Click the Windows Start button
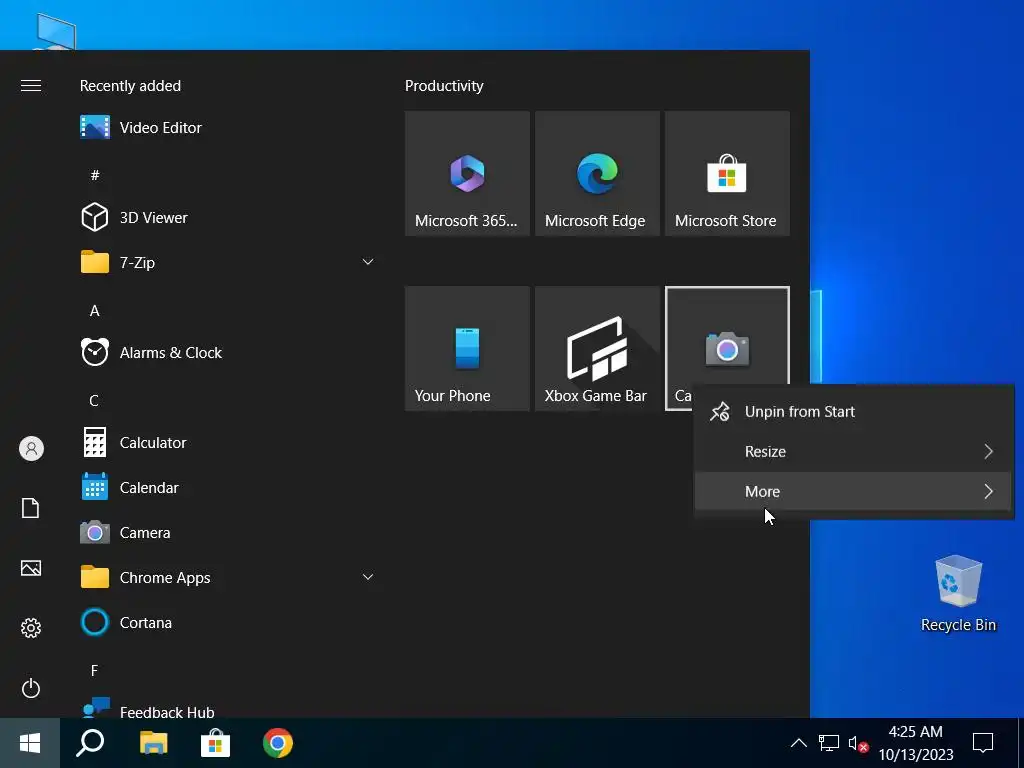Screen dimensions: 1024x768 pyautogui.click(x=30, y=743)
